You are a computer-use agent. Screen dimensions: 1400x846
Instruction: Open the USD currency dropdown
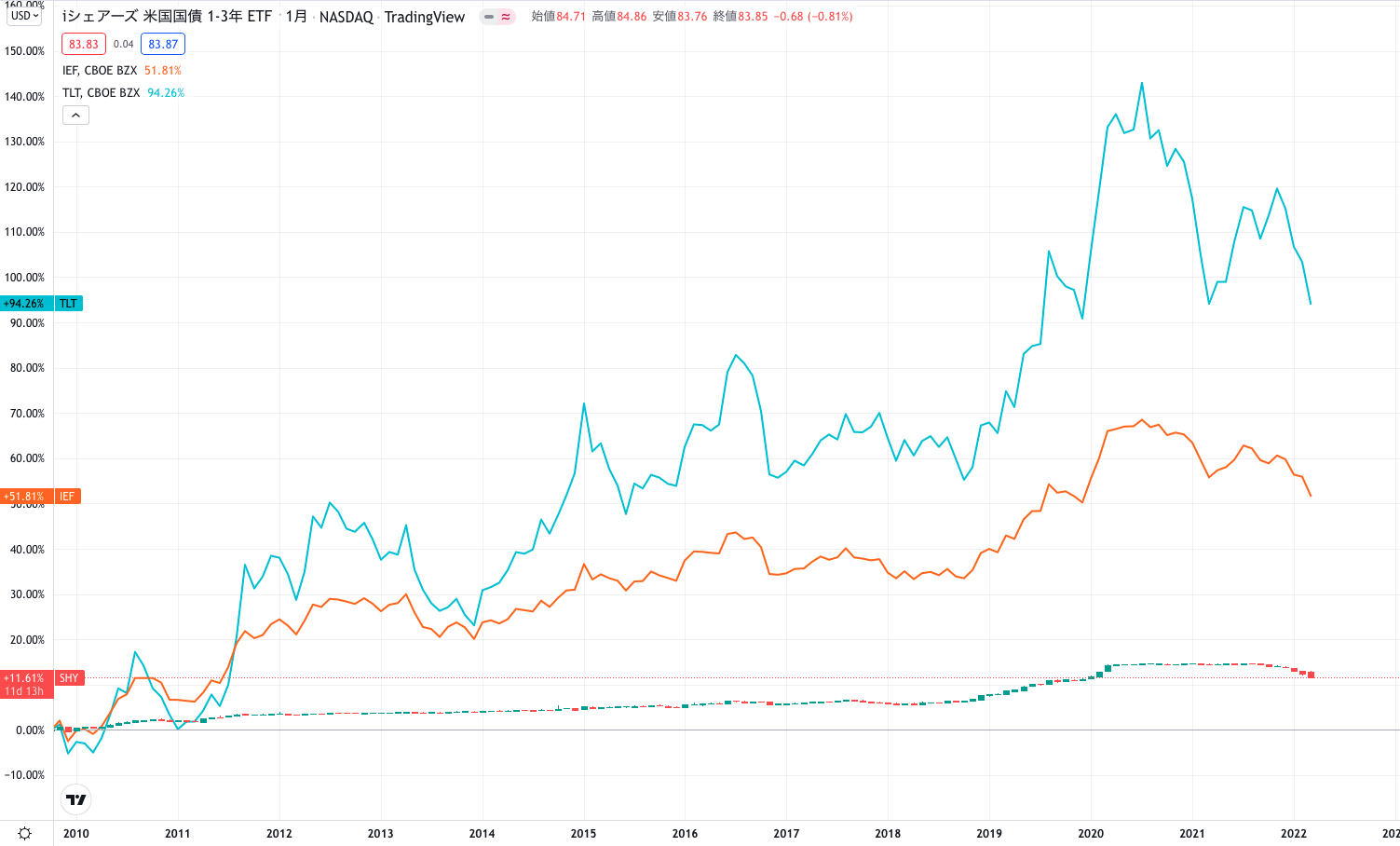[x=25, y=16]
